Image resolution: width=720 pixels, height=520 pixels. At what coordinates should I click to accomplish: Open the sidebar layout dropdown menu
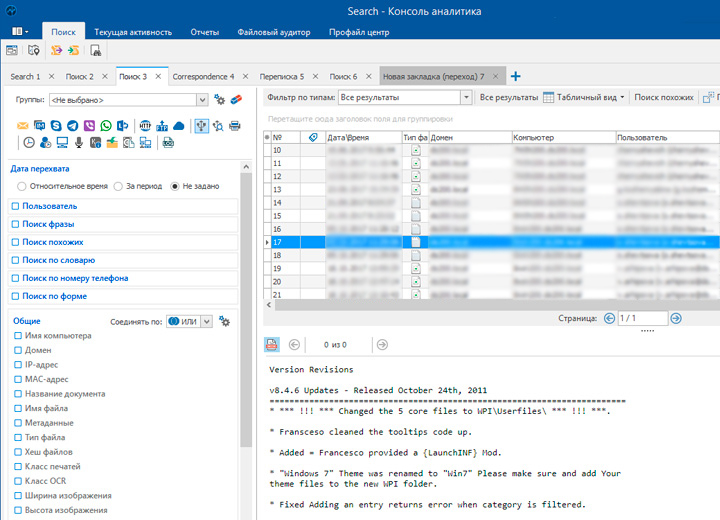pos(20,31)
